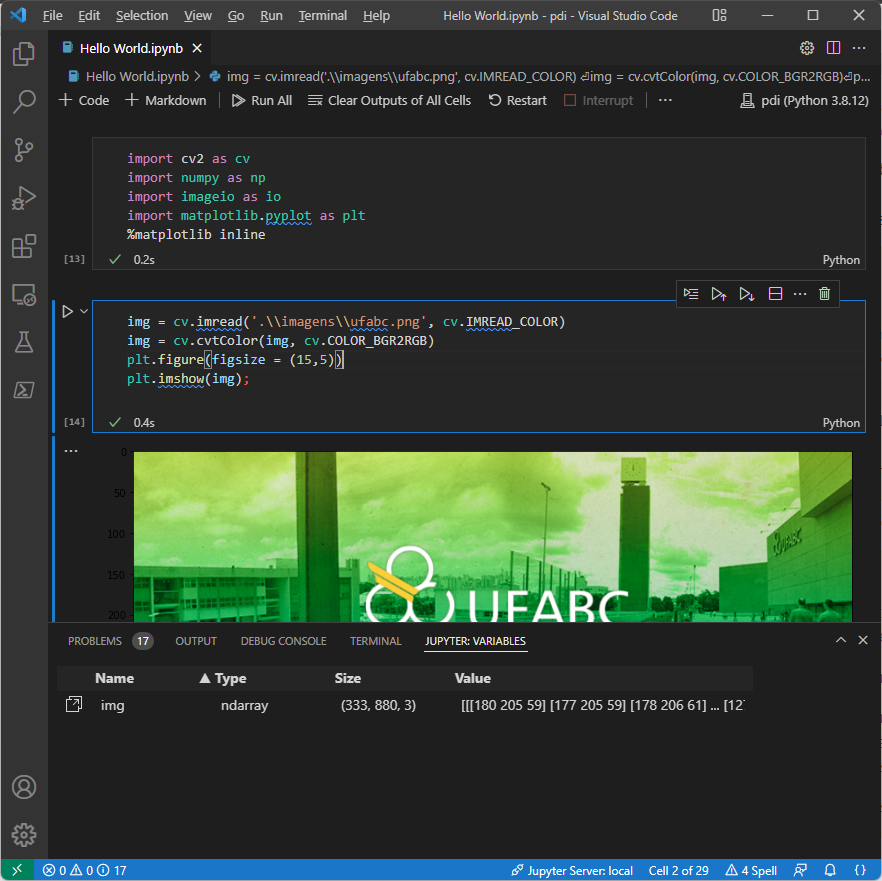Image resolution: width=882 pixels, height=881 pixels.
Task: Open errors and warnings status item
Action: coord(84,870)
